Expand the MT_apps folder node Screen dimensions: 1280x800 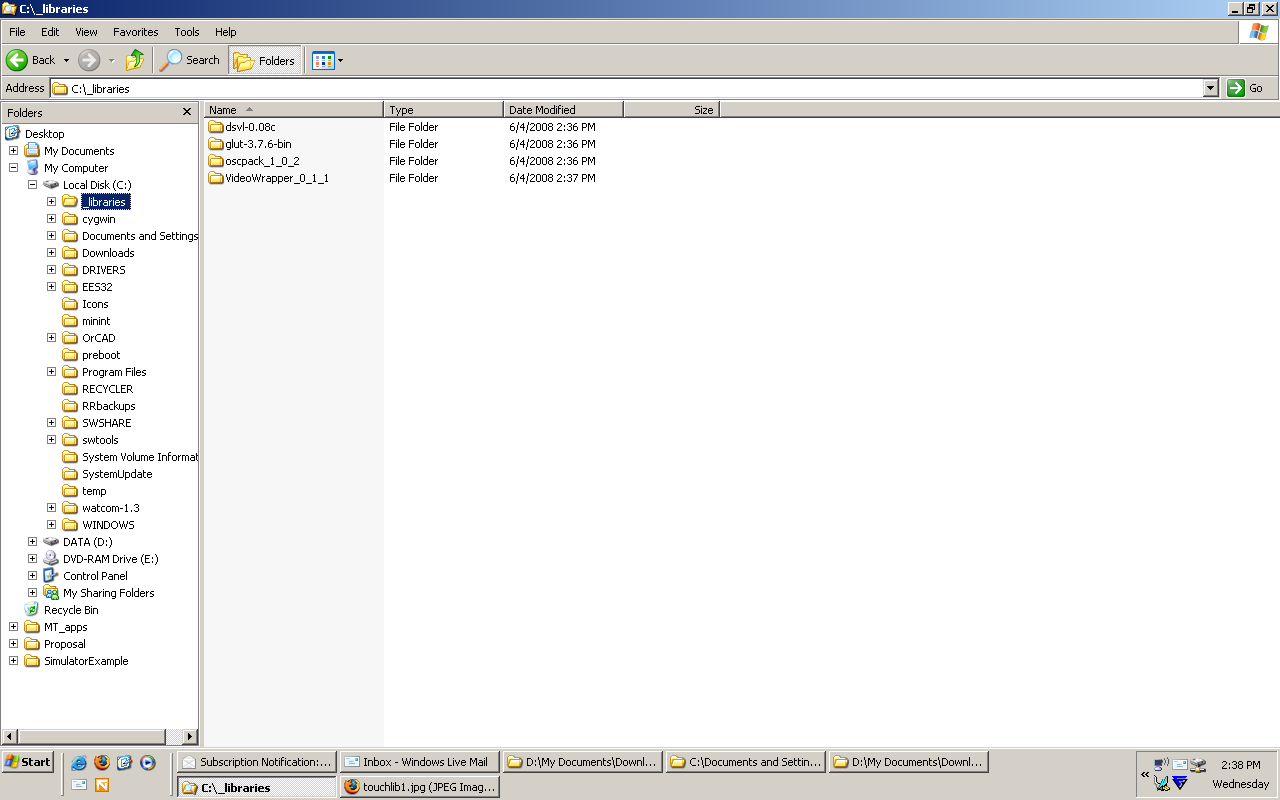click(x=13, y=627)
